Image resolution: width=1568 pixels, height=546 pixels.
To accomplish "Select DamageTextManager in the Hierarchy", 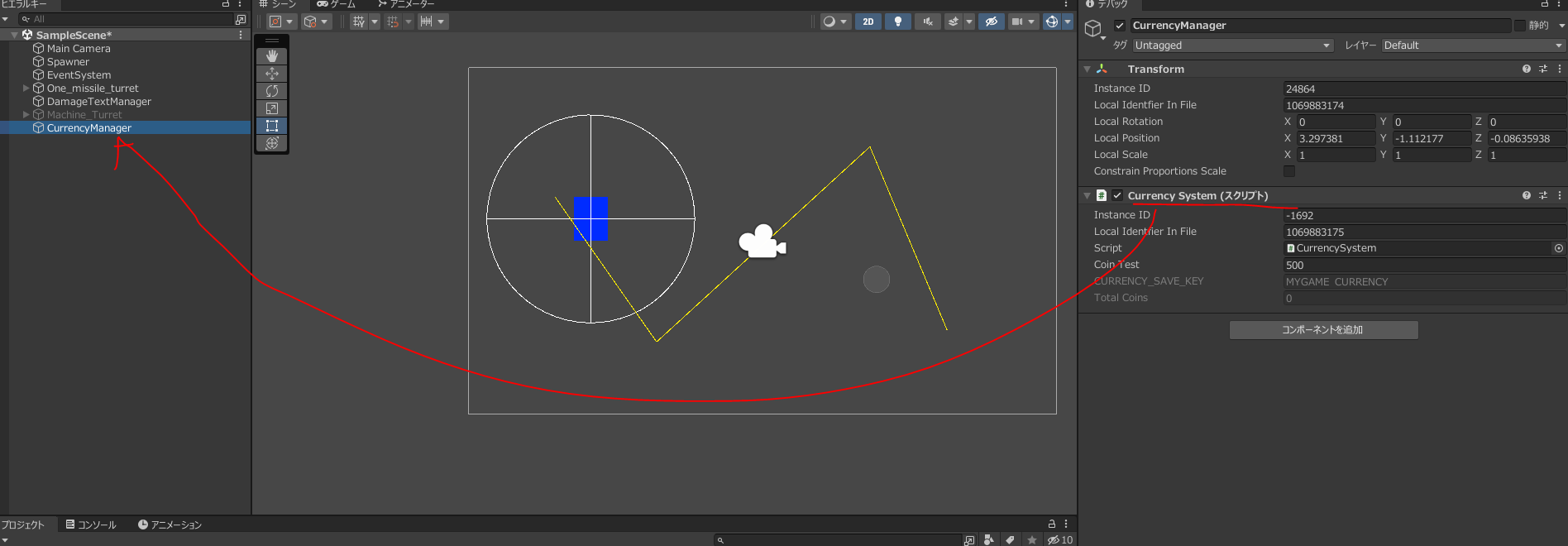I will pyautogui.click(x=99, y=101).
